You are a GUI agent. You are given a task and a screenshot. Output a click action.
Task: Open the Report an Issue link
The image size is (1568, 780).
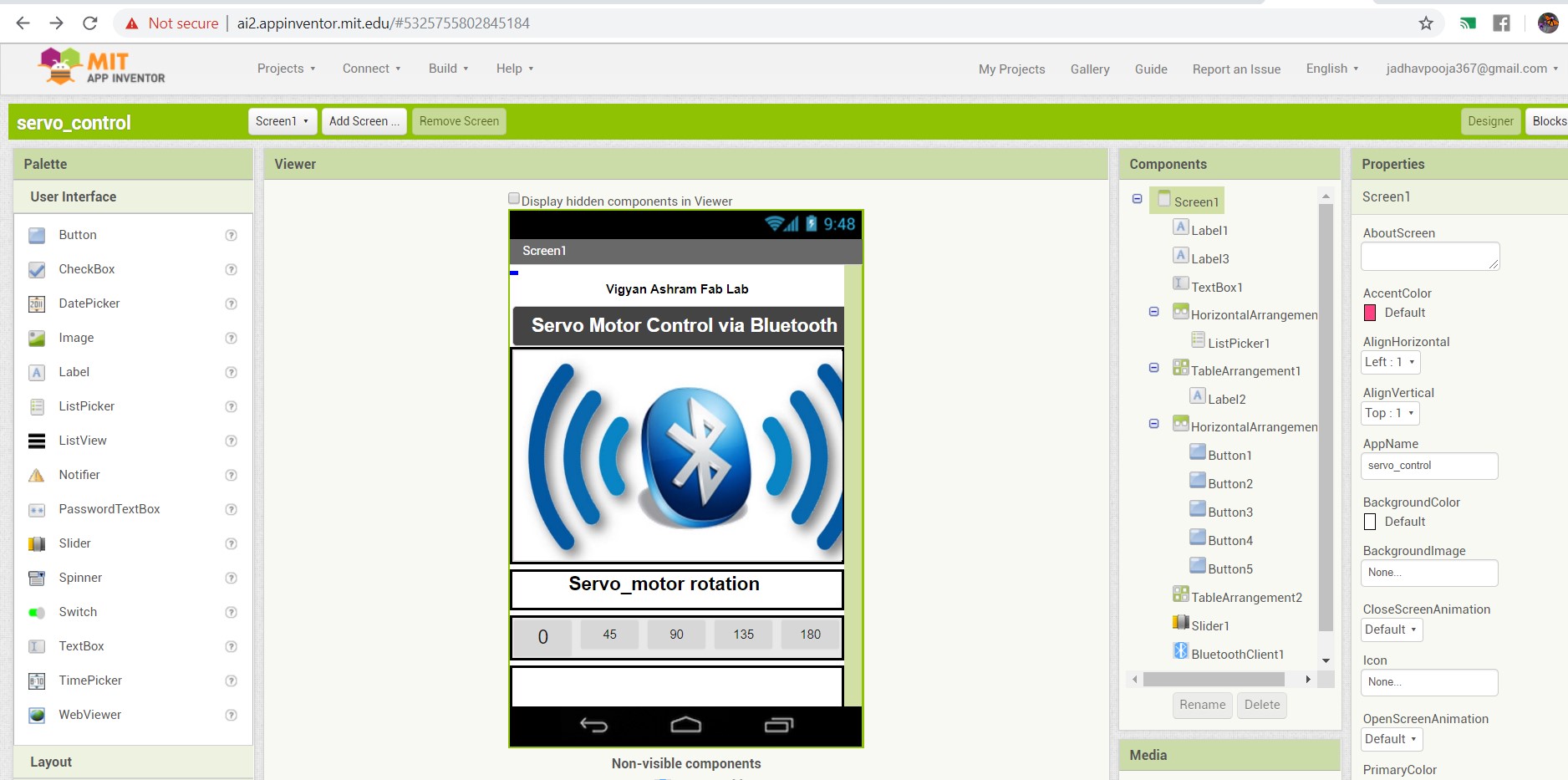(1236, 69)
